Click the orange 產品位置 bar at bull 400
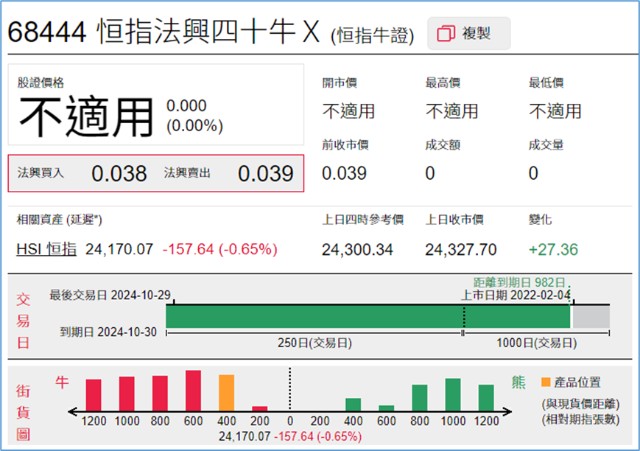The image size is (640, 451). [x=227, y=393]
